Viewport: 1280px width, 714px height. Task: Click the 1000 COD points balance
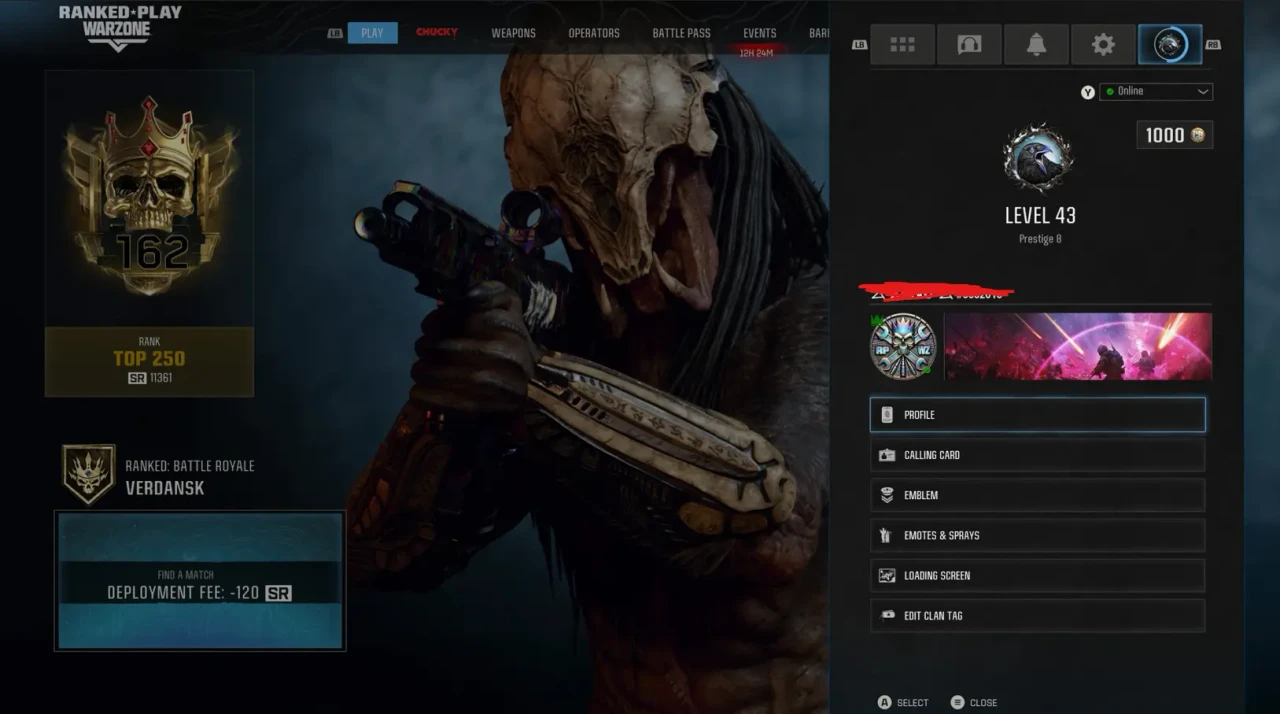[x=1174, y=135]
